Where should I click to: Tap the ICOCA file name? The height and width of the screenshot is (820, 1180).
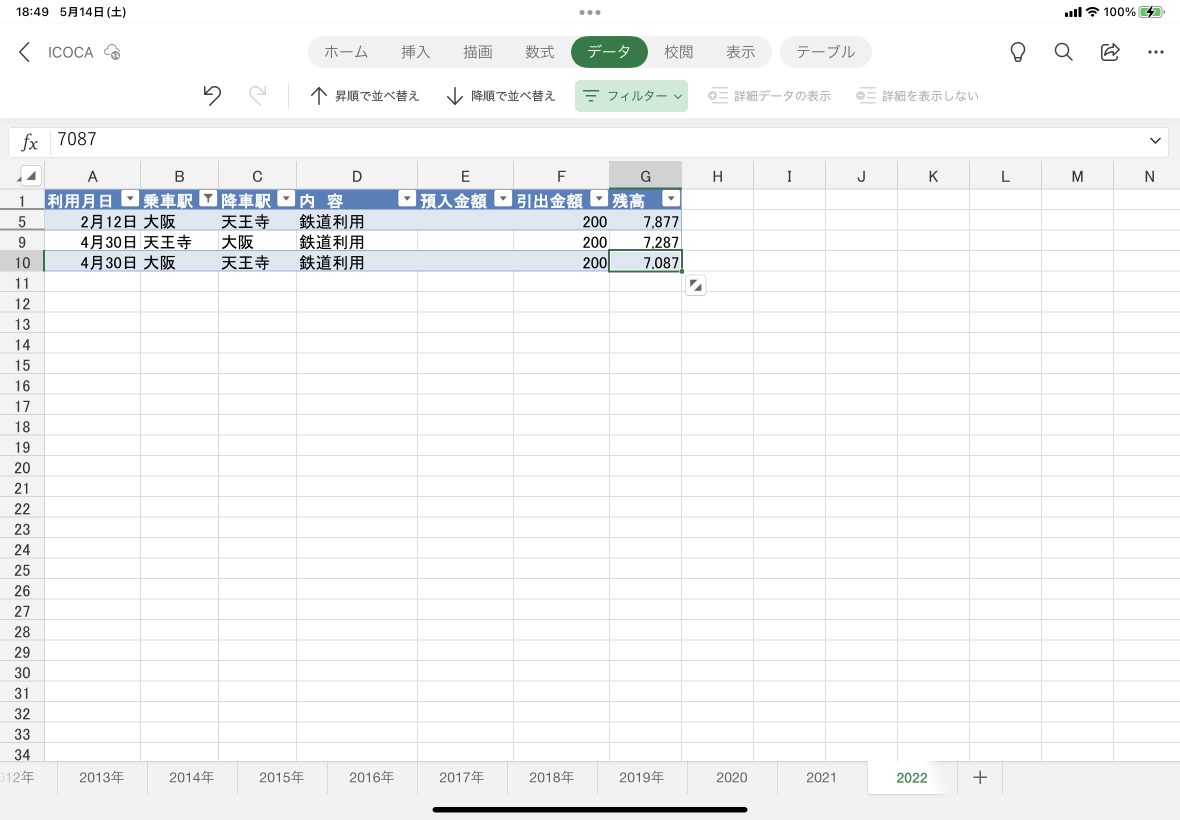coord(71,52)
